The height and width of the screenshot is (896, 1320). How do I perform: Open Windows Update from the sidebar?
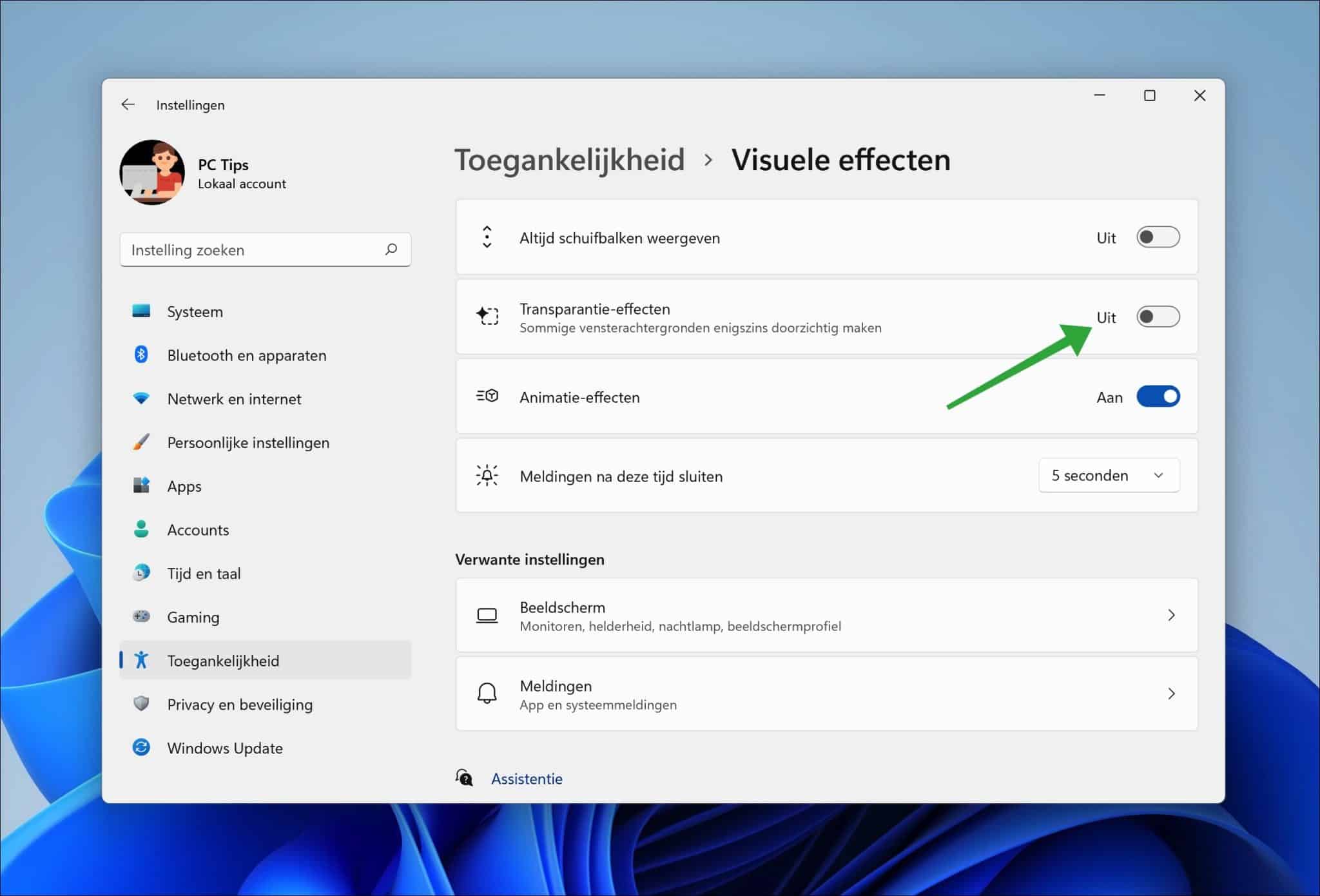pos(224,748)
